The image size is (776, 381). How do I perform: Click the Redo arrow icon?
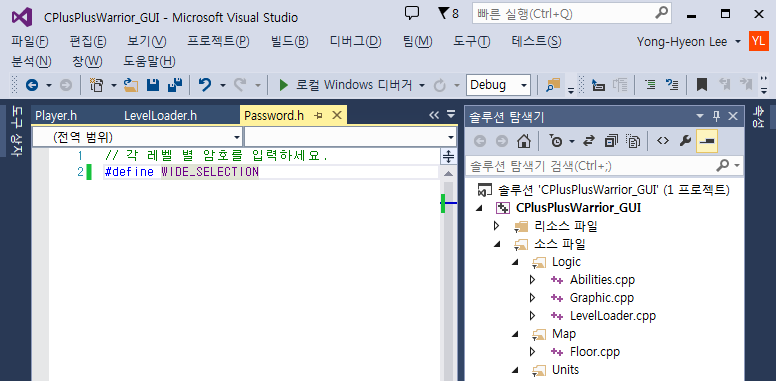point(240,85)
